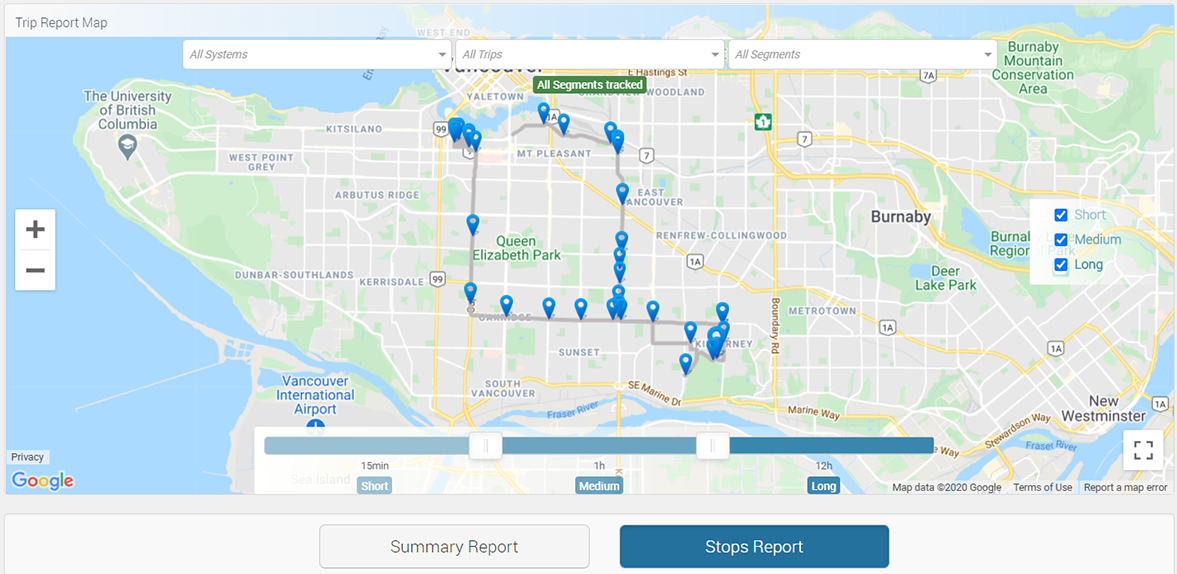The height and width of the screenshot is (574, 1177).
Task: Click the 15min slider handle
Action: pos(486,446)
